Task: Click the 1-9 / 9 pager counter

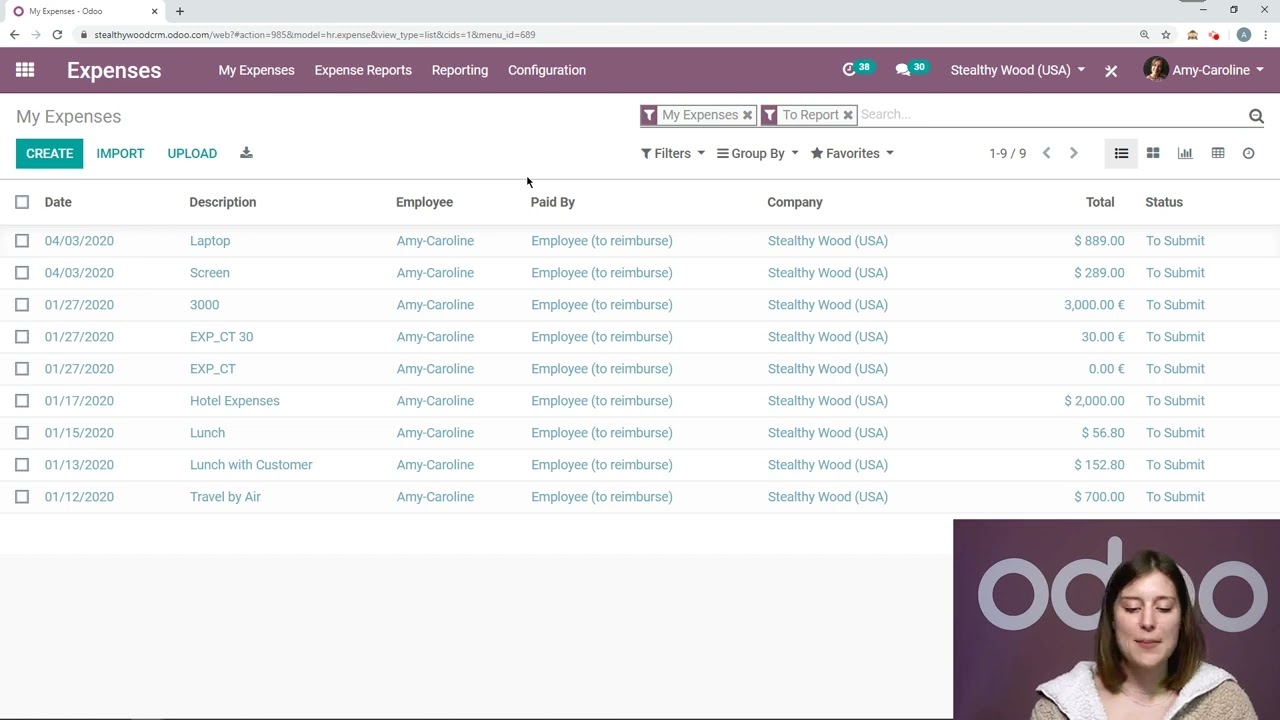Action: 1007,153
